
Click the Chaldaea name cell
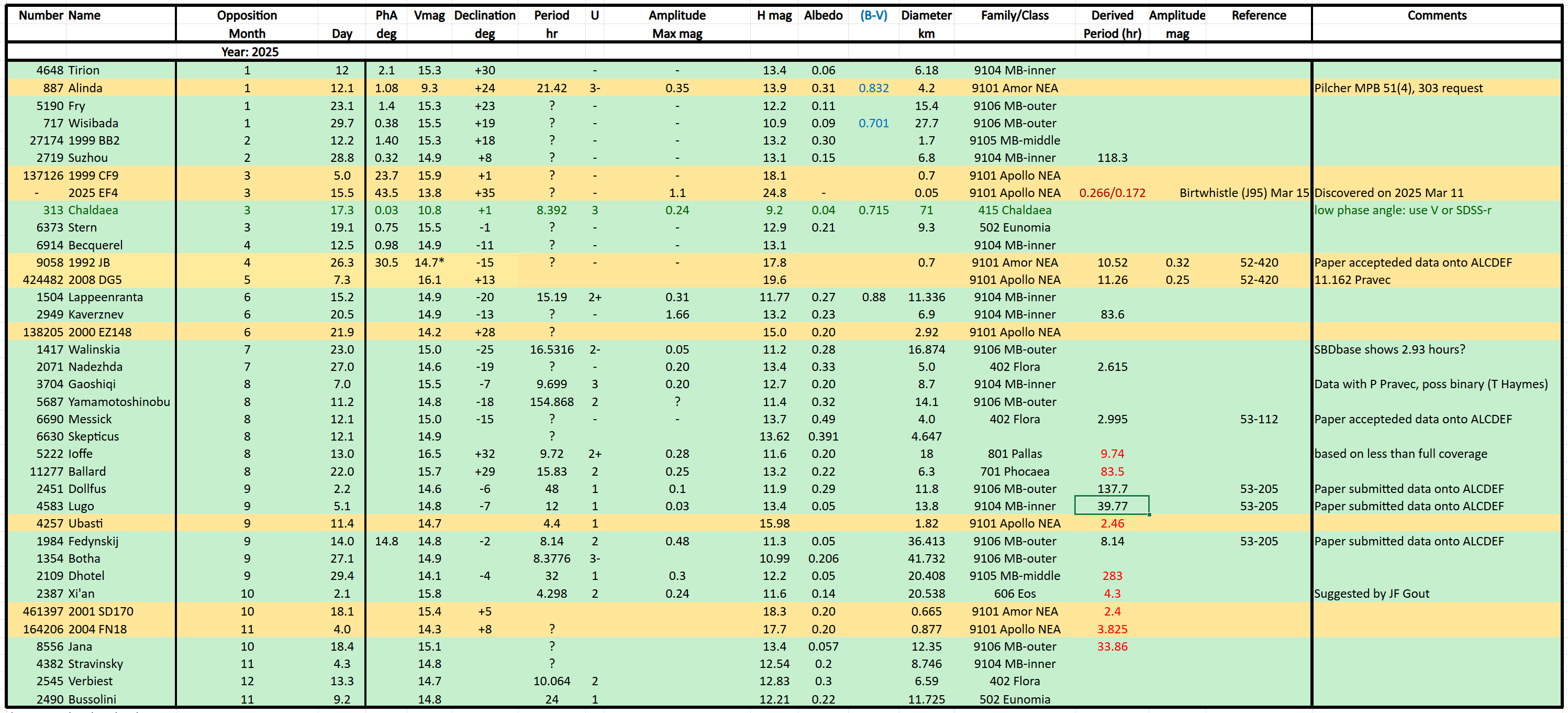pos(93,210)
